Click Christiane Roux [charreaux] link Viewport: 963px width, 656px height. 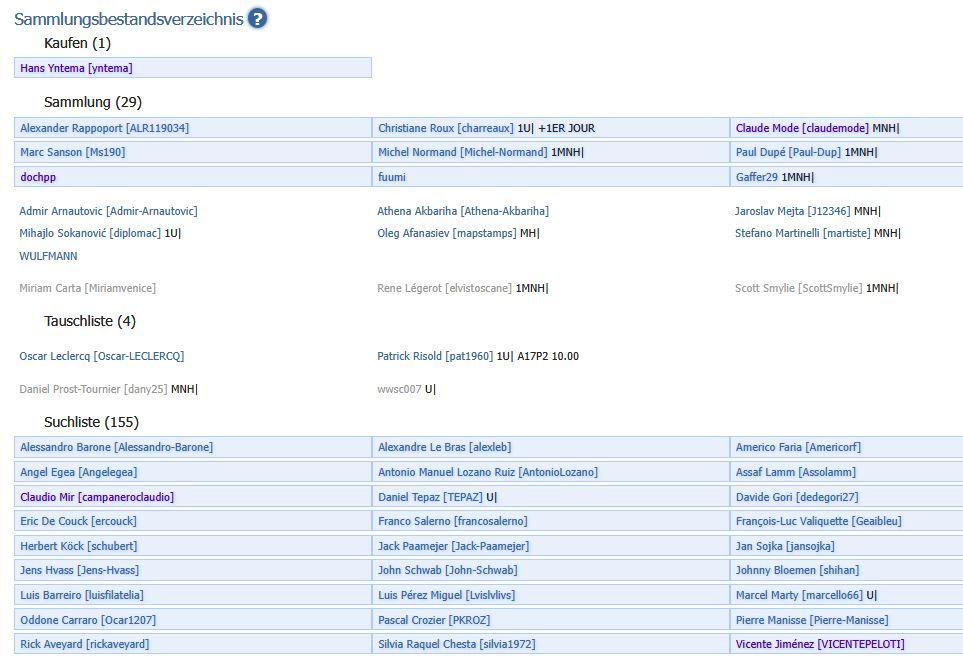(445, 128)
